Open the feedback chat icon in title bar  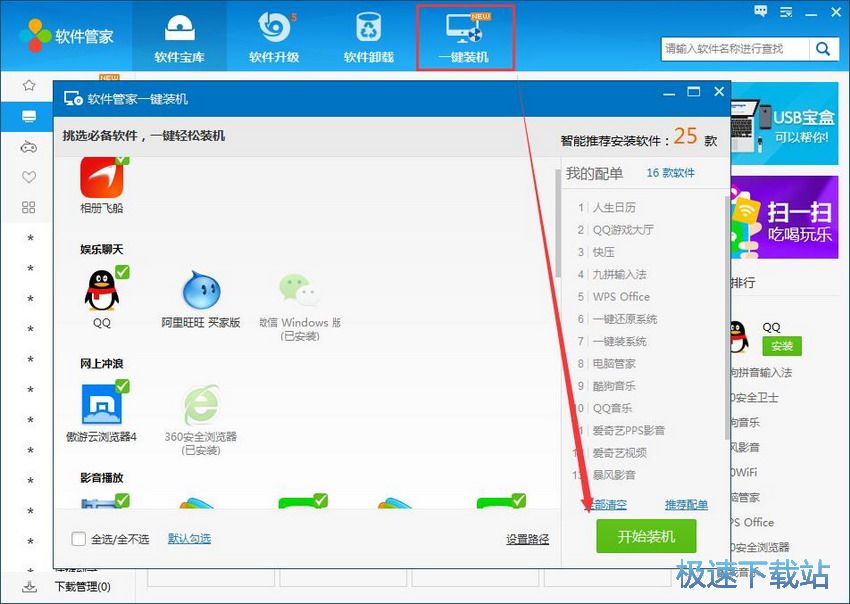click(x=761, y=11)
